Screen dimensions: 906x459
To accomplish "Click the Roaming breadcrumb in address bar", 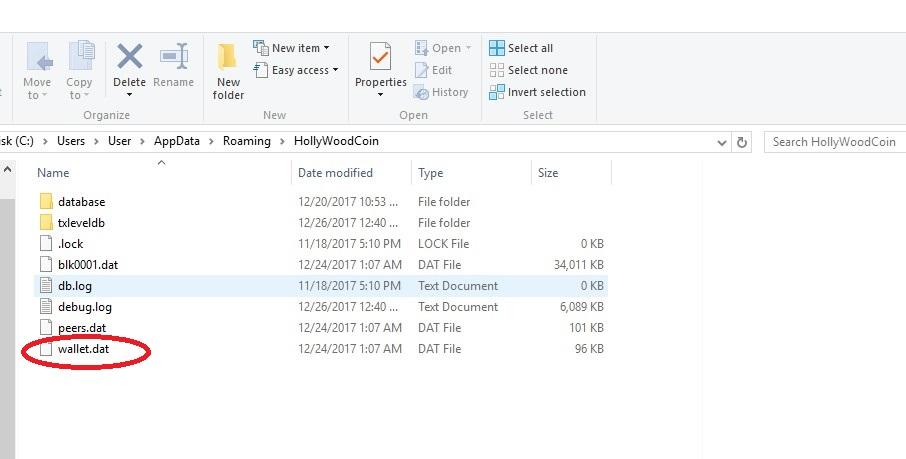I will coord(246,141).
